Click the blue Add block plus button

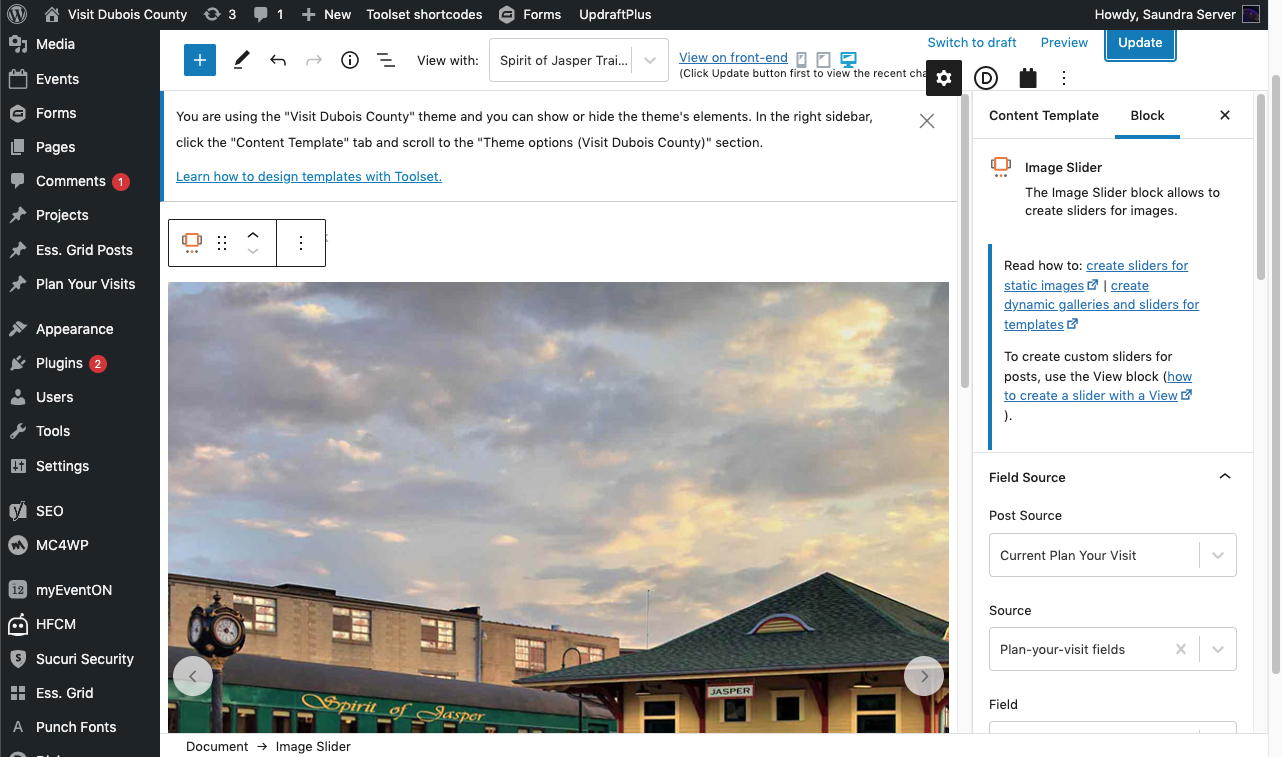(x=200, y=60)
